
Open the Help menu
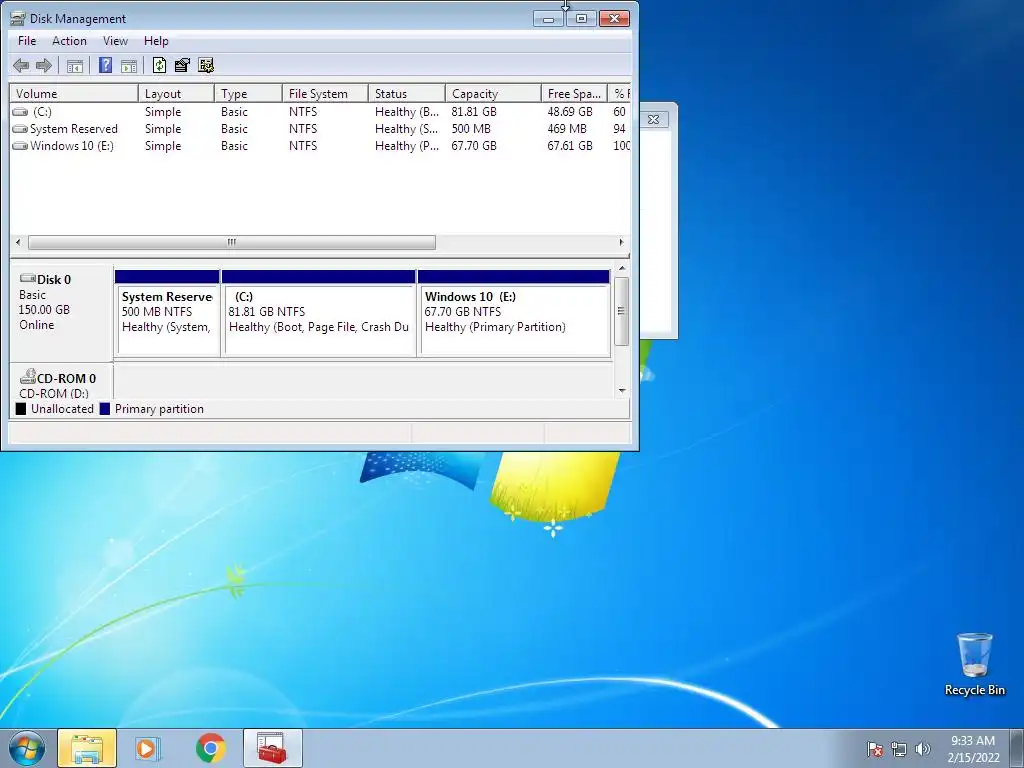pyautogui.click(x=156, y=40)
